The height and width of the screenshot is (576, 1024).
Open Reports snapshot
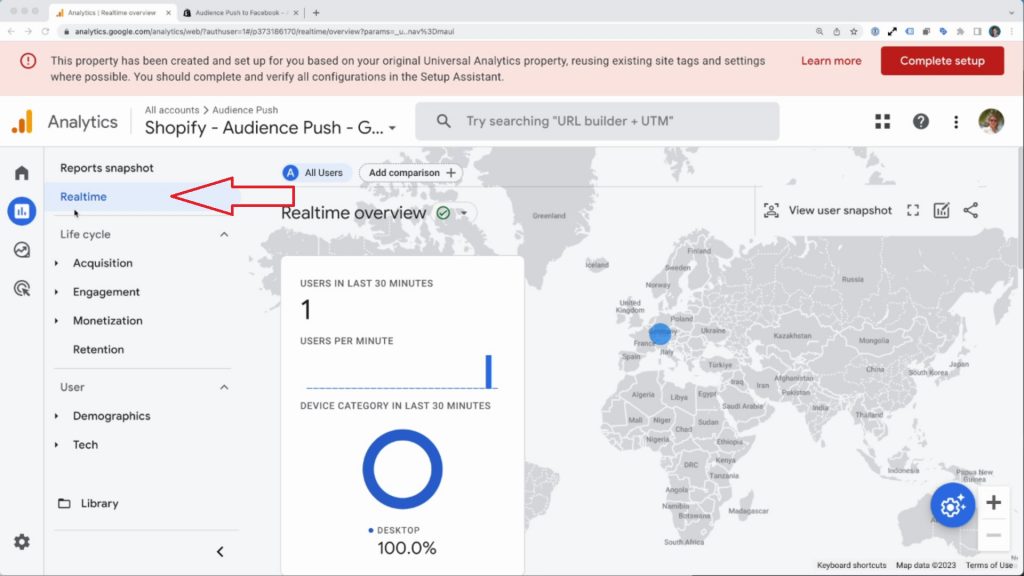click(x=106, y=168)
